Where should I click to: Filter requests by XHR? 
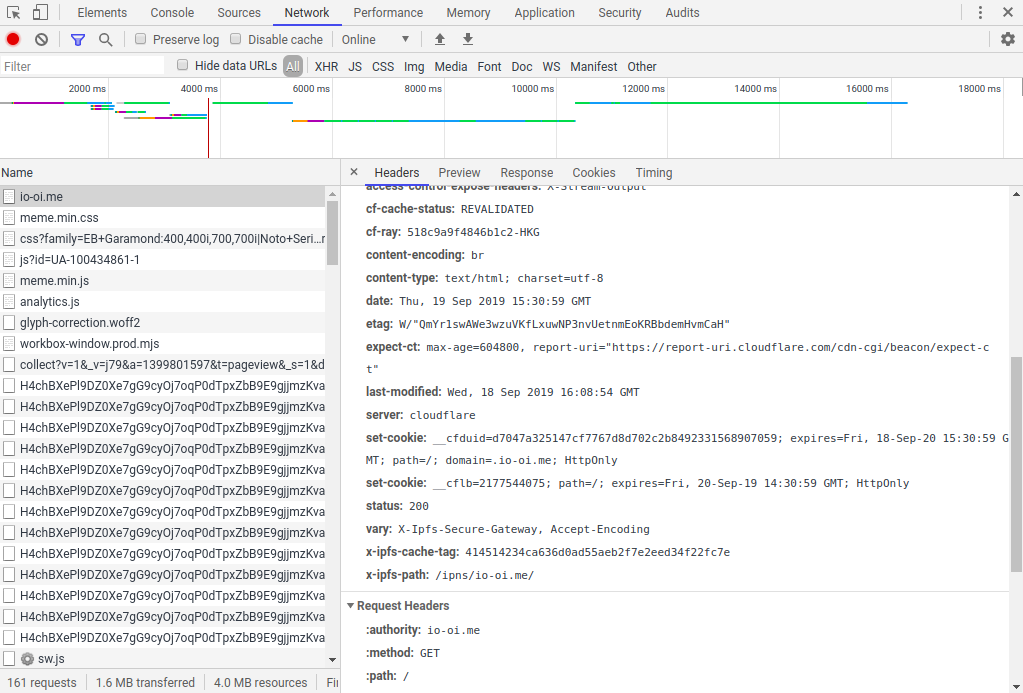tap(326, 67)
